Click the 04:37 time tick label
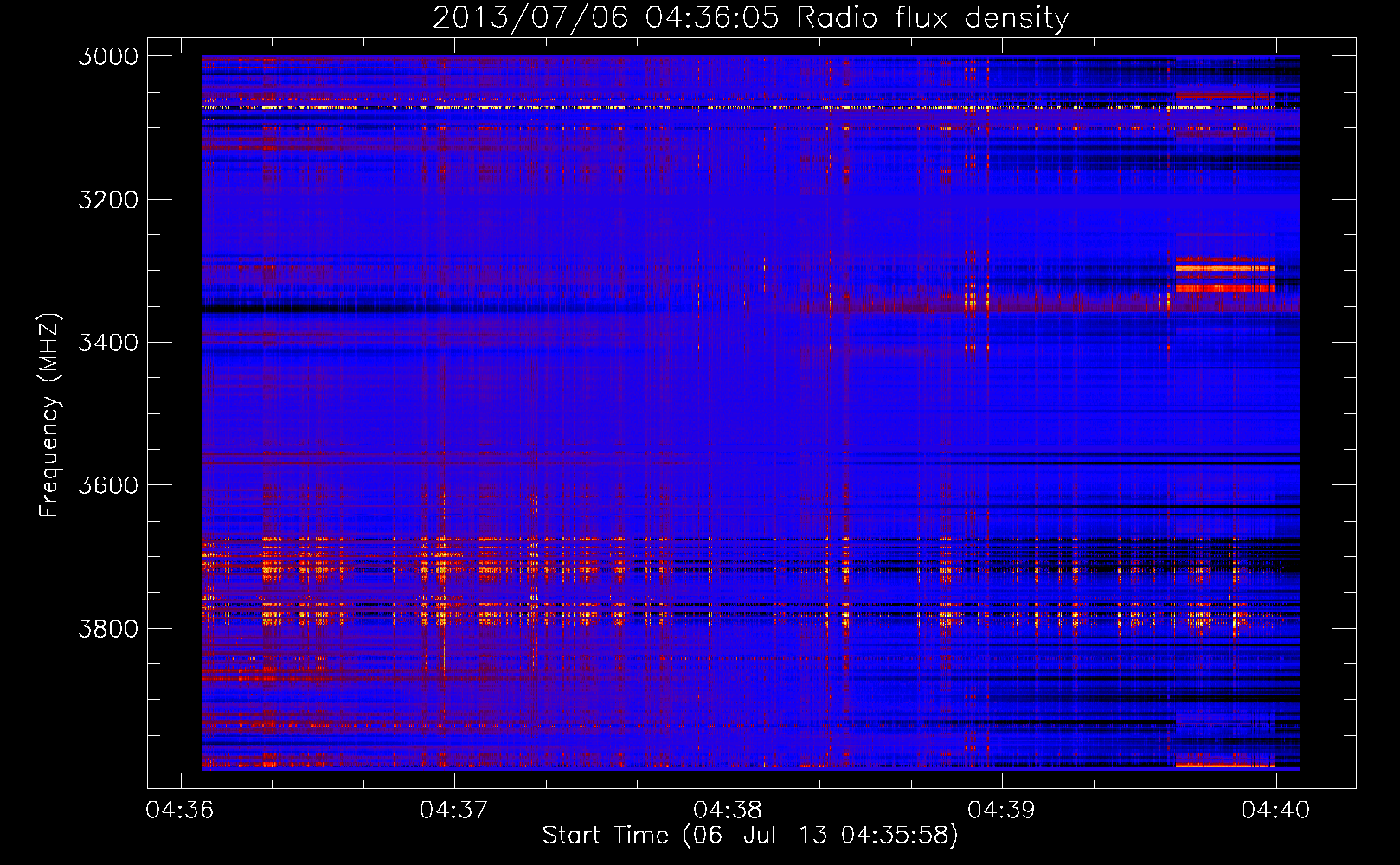The image size is (1400, 865). tap(454, 810)
